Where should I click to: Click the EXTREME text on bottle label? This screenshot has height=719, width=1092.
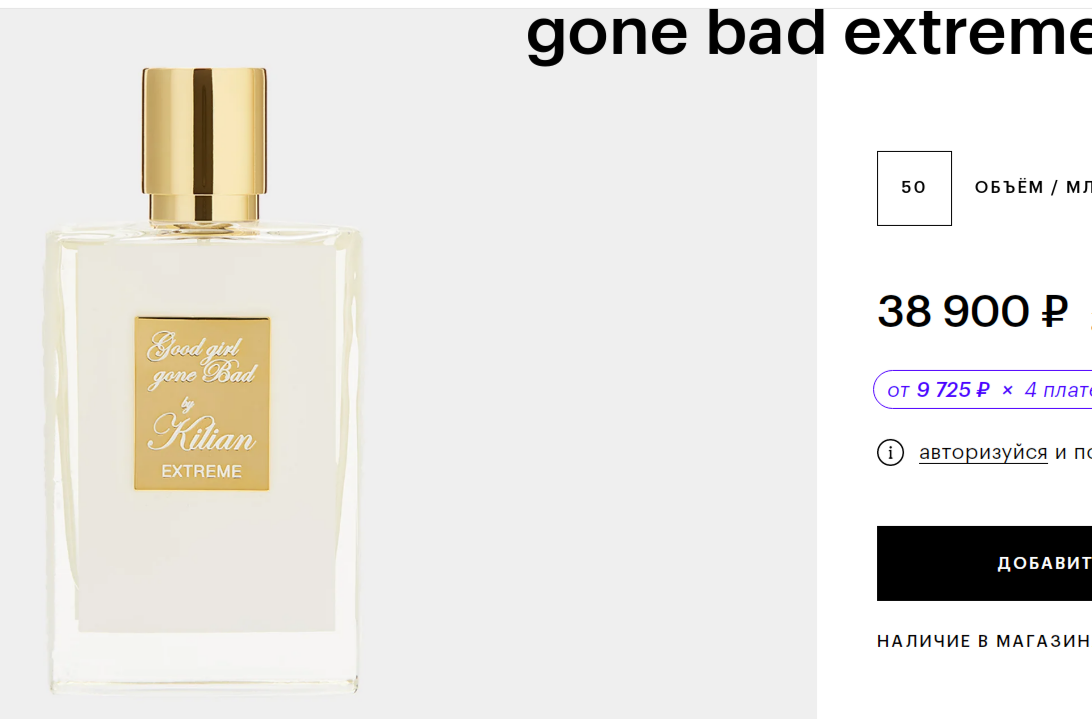[202, 472]
